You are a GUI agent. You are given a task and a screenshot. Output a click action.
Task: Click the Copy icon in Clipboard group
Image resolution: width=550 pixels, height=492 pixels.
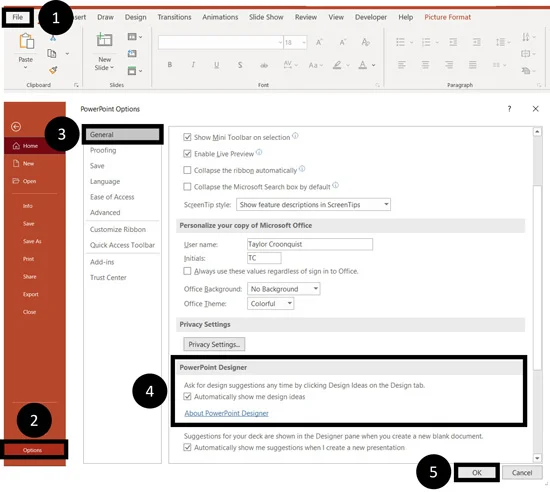(x=52, y=54)
